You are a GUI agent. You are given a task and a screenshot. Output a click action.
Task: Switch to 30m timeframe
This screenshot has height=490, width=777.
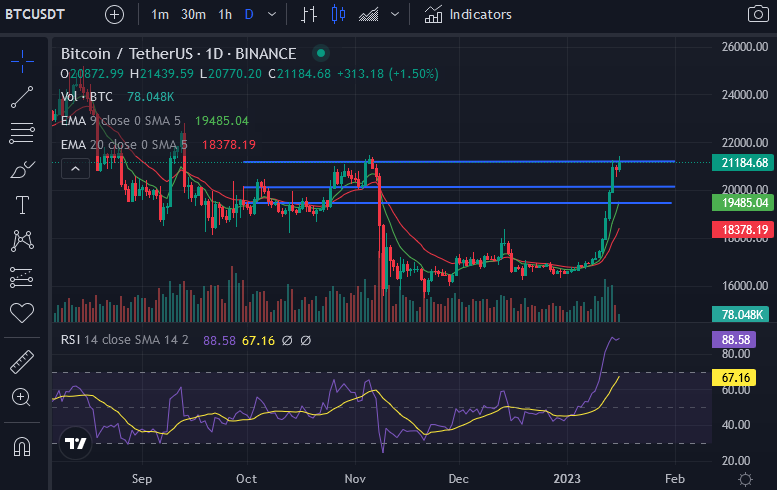pyautogui.click(x=193, y=14)
